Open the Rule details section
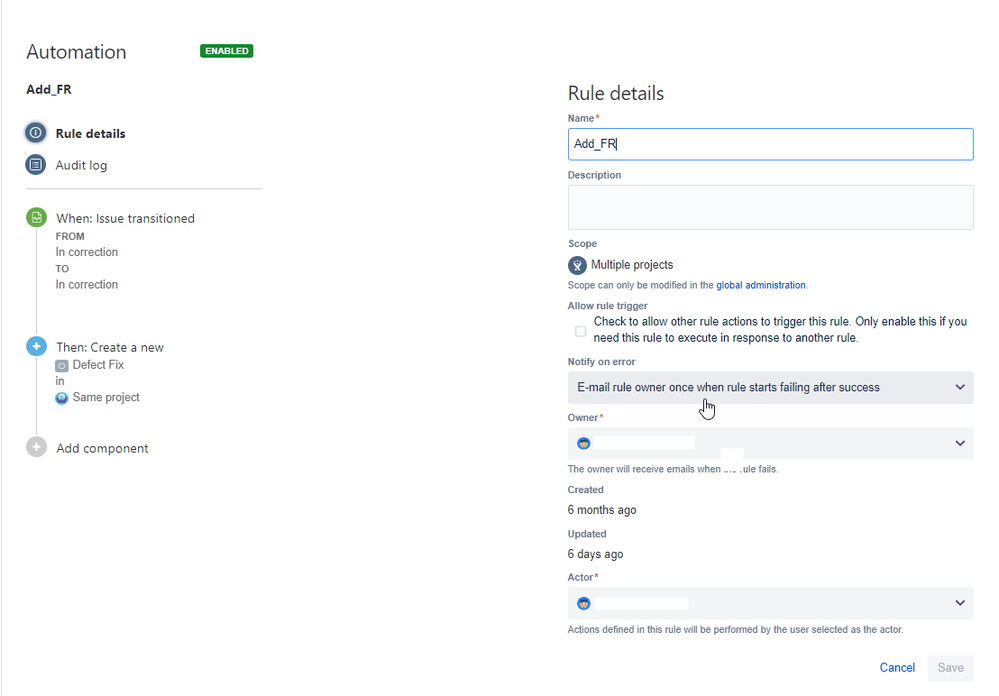 pos(90,134)
